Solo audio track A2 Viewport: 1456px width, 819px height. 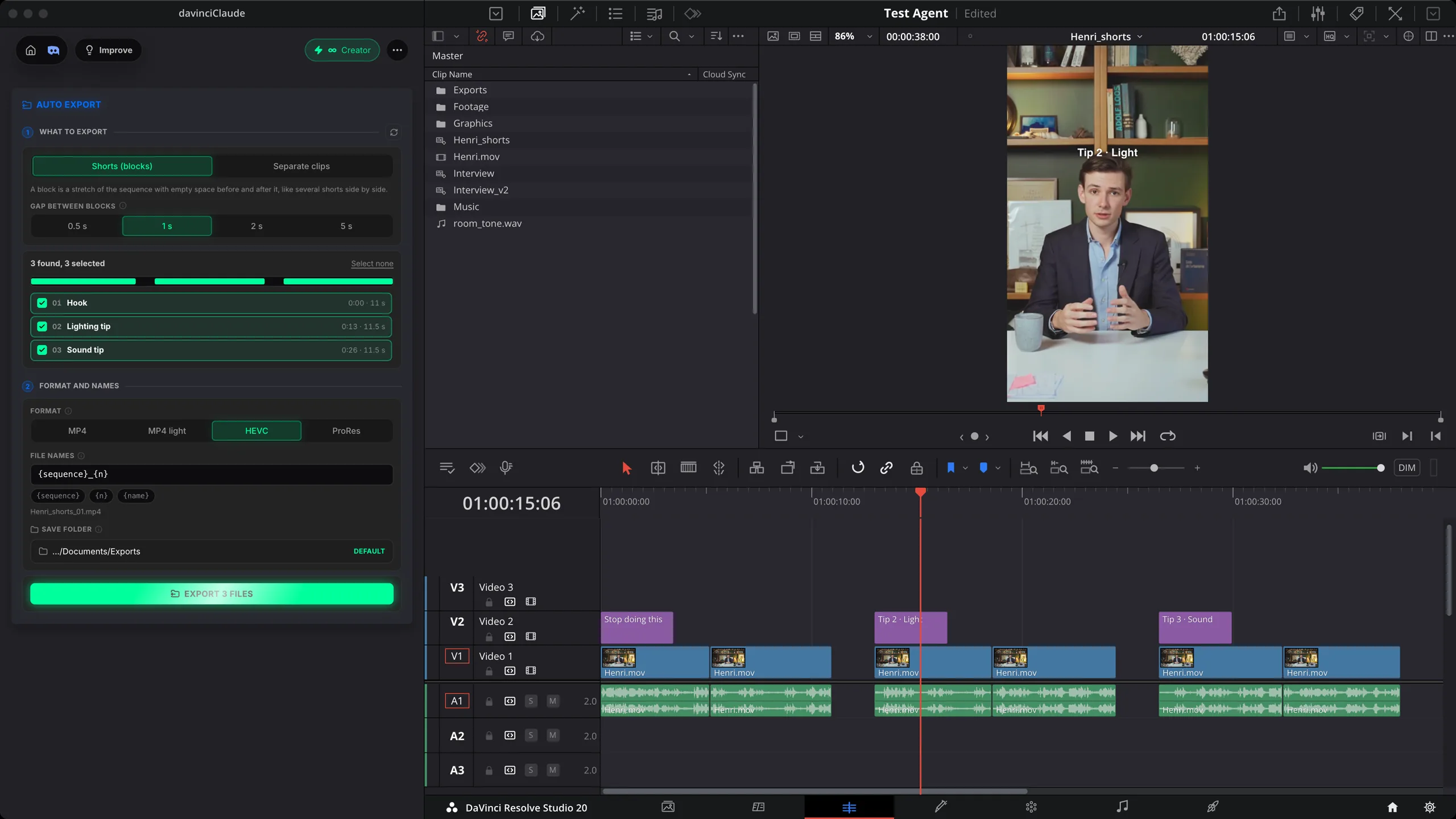pos(530,735)
